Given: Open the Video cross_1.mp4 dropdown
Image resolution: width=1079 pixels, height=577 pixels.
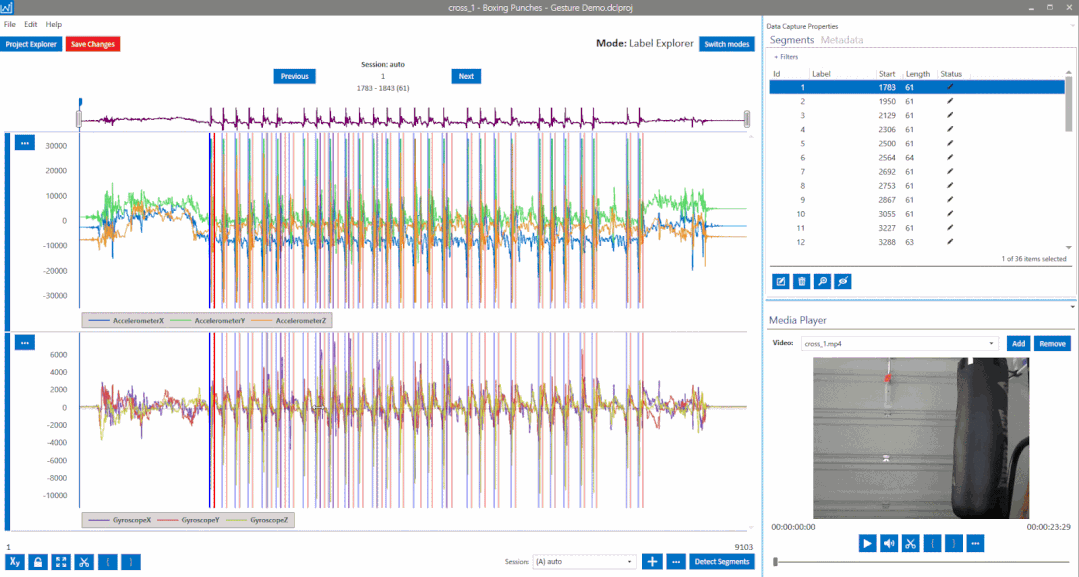Looking at the screenshot, I should [900, 343].
